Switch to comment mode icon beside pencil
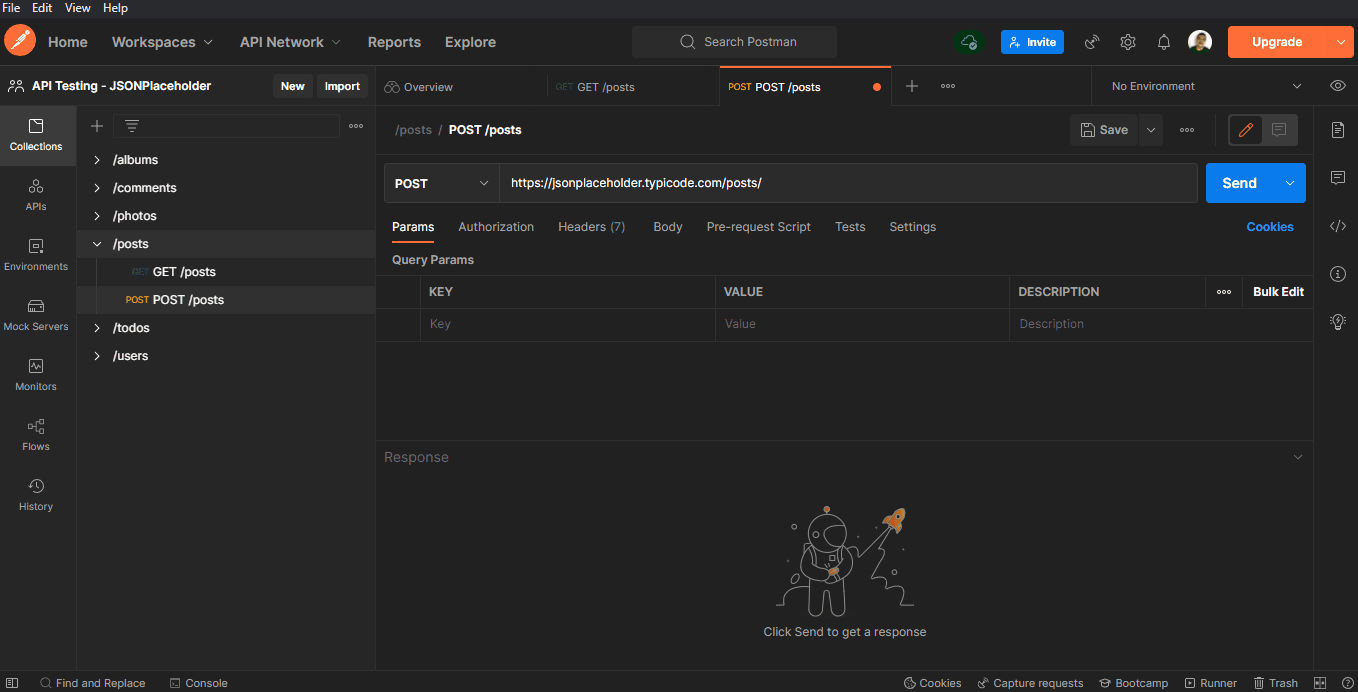This screenshot has width=1358, height=692. [x=1279, y=130]
